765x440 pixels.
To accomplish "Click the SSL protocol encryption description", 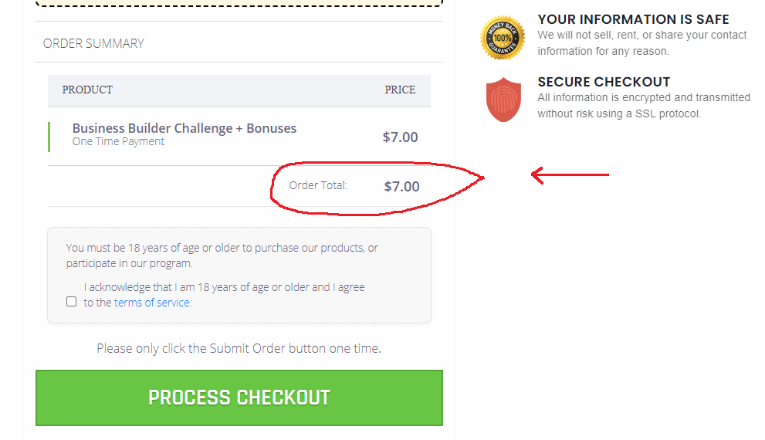I will click(644, 105).
